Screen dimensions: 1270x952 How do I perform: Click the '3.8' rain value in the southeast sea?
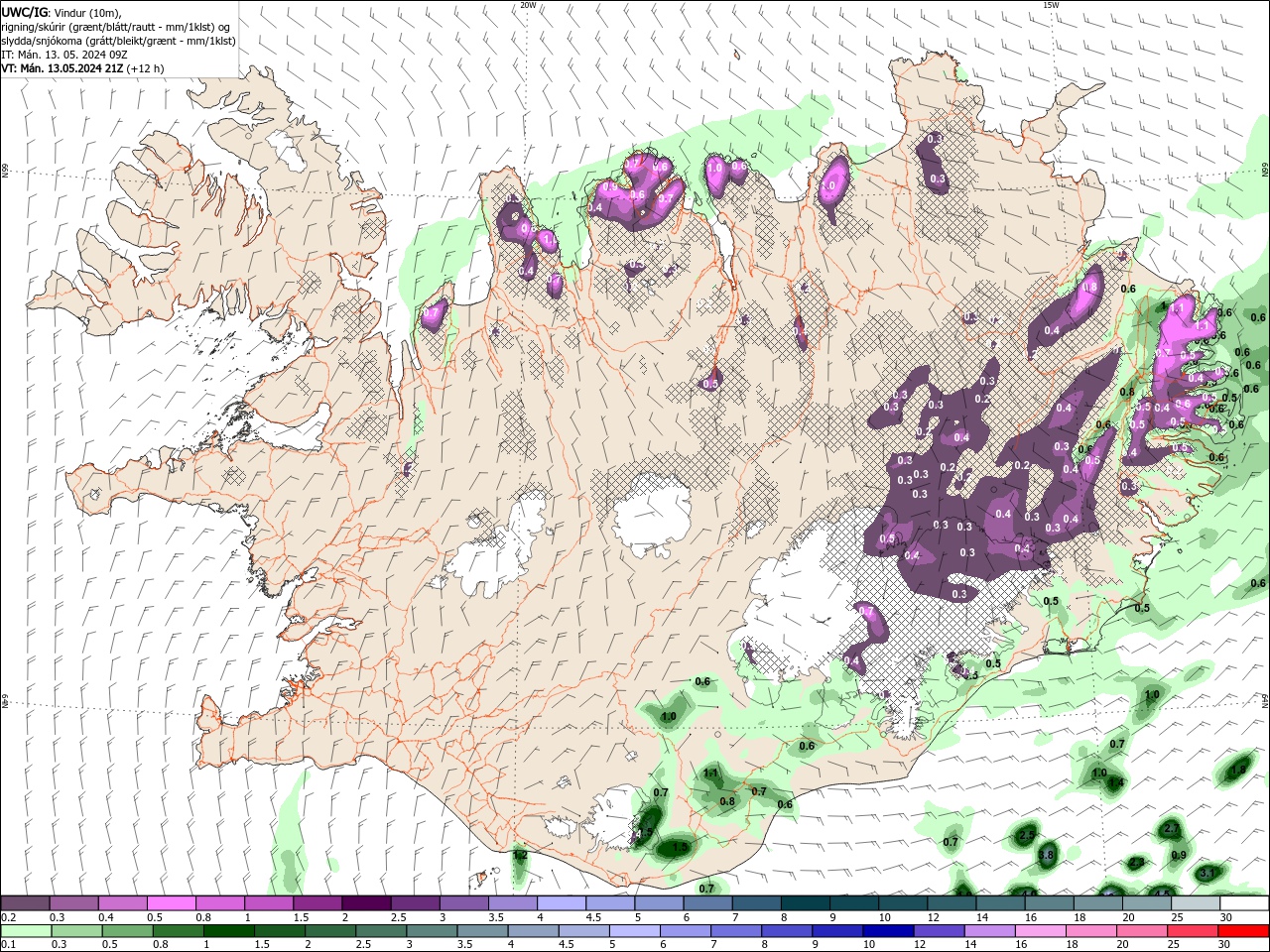click(x=1046, y=855)
